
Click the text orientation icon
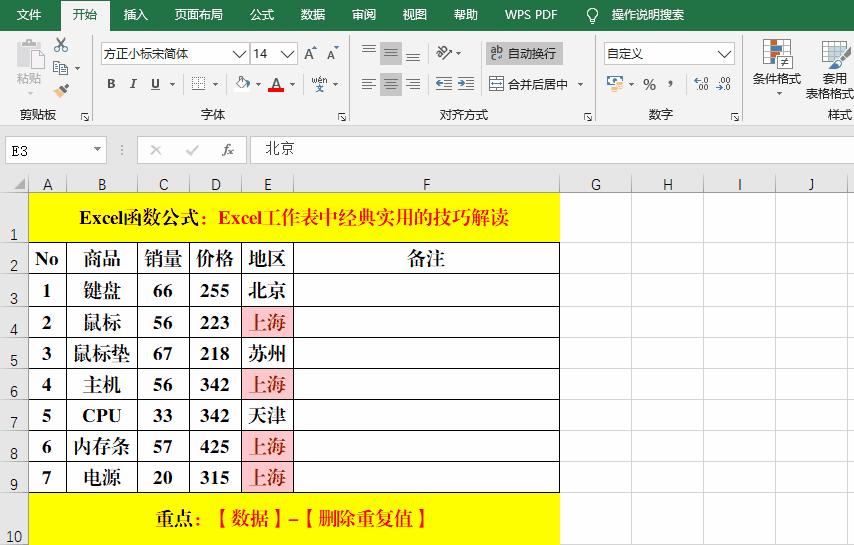444,53
